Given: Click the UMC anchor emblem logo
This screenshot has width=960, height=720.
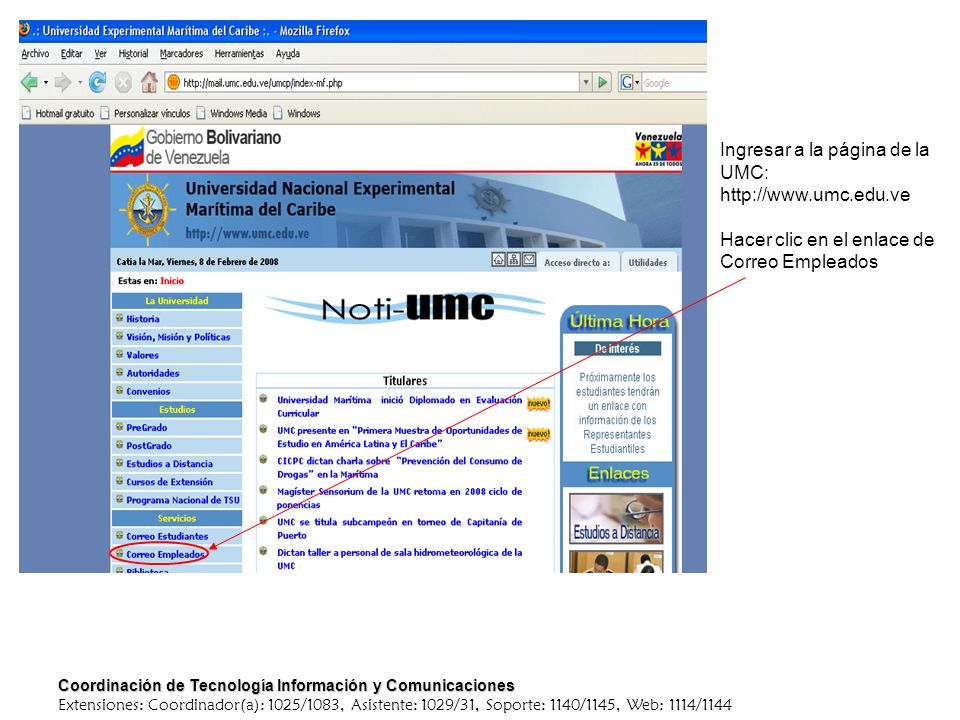Looking at the screenshot, I should (x=148, y=209).
